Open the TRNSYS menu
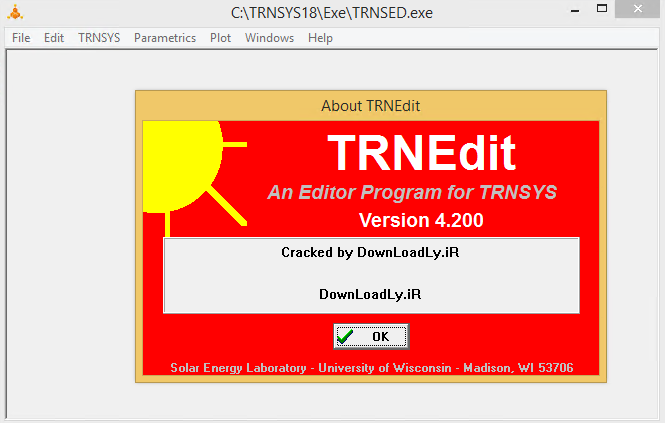 click(99, 38)
